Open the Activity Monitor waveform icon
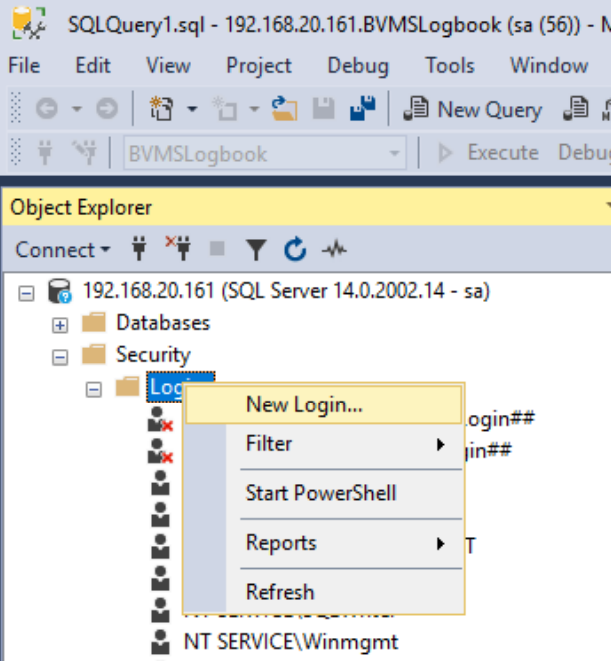This screenshot has height=661, width=611. pos(333,249)
